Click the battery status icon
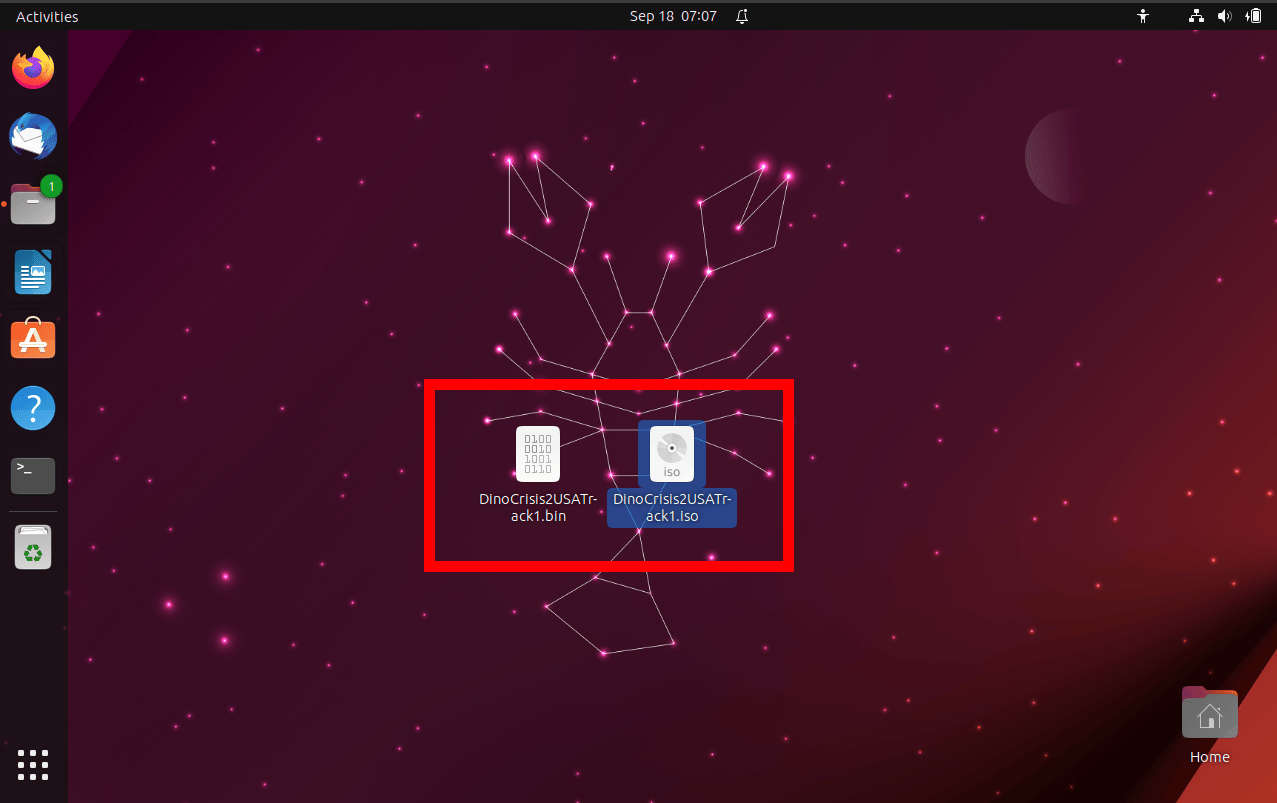The image size is (1277, 803). point(1253,16)
